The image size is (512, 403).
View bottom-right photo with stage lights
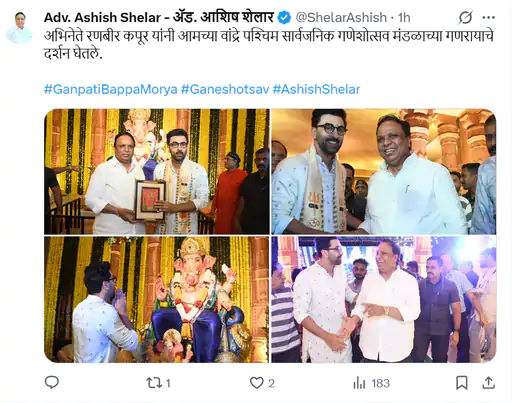[x=384, y=299]
